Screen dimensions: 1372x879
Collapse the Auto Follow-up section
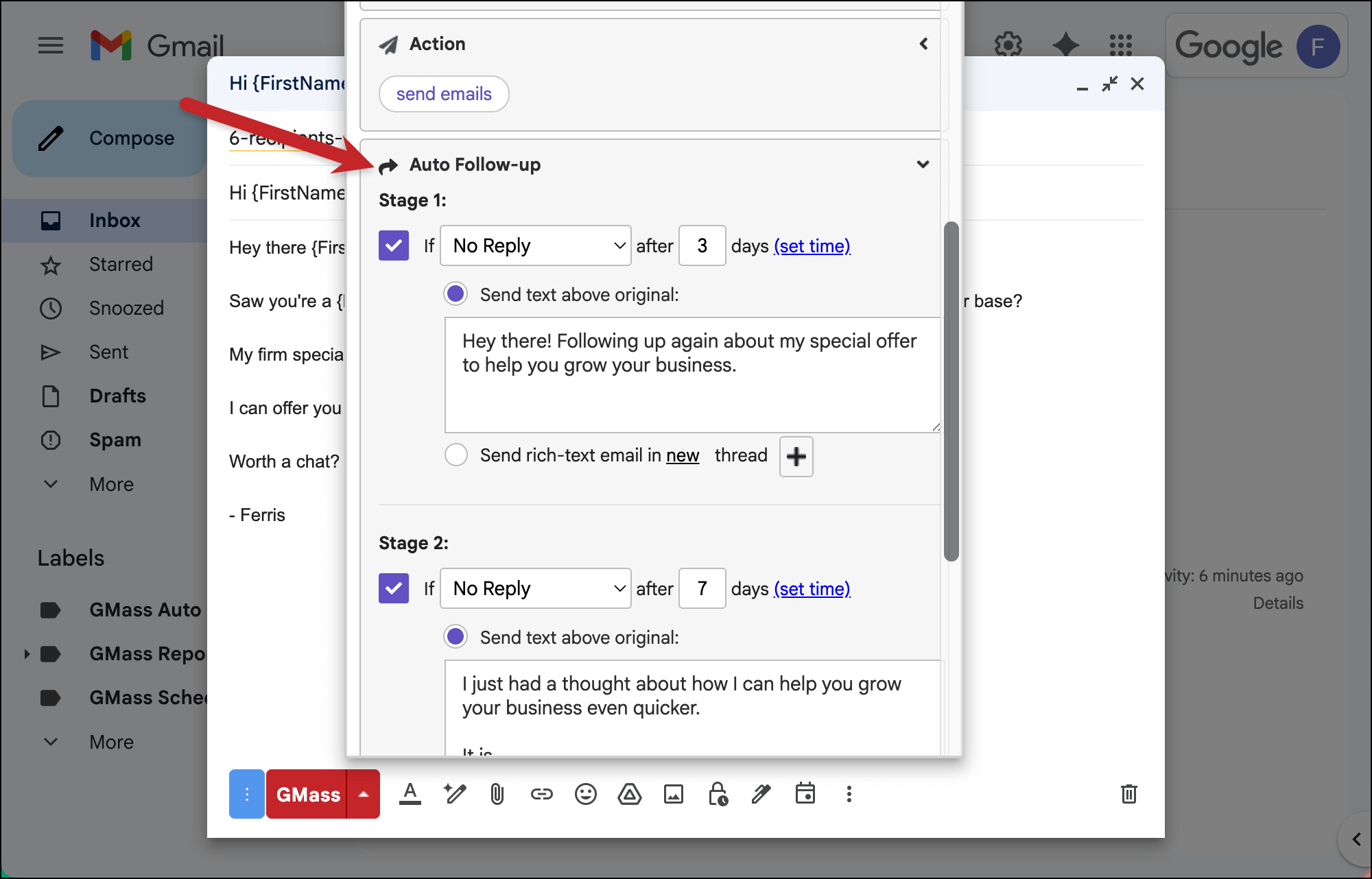click(x=923, y=165)
